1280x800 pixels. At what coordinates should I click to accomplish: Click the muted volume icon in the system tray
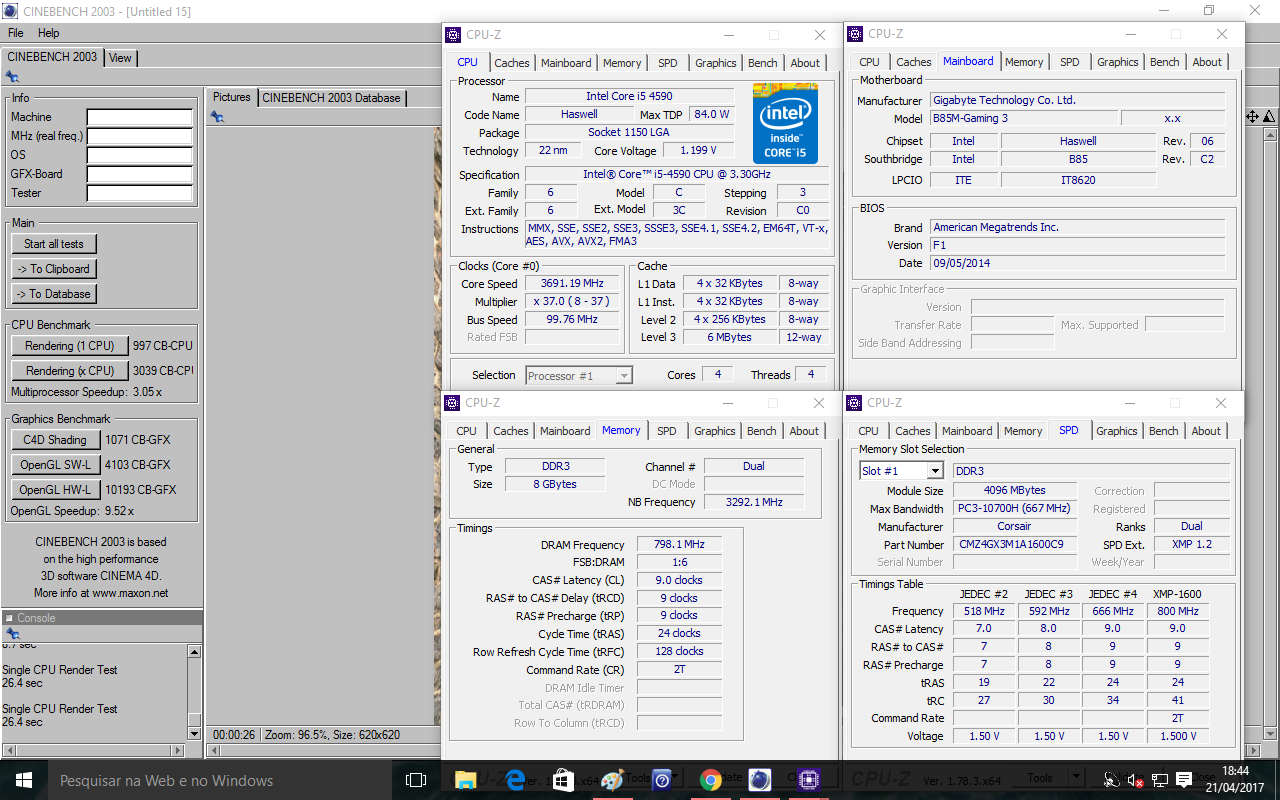click(x=1135, y=780)
